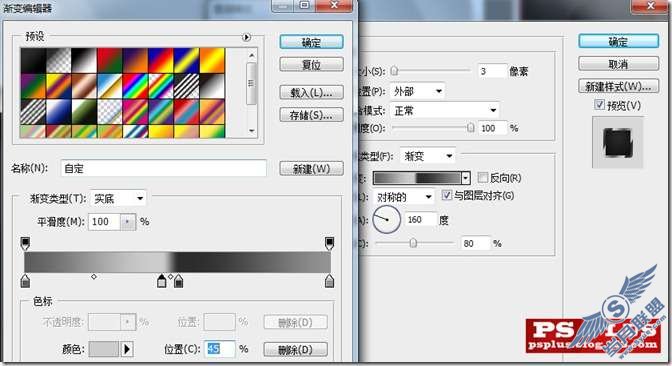The height and width of the screenshot is (366, 672).
Task: Open the presets flyout menu arrow
Action: pyautogui.click(x=246, y=37)
